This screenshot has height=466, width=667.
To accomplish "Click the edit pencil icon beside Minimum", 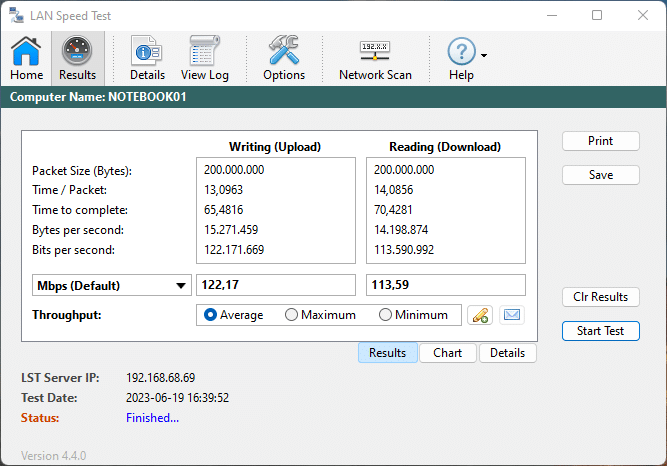I will coord(480,315).
